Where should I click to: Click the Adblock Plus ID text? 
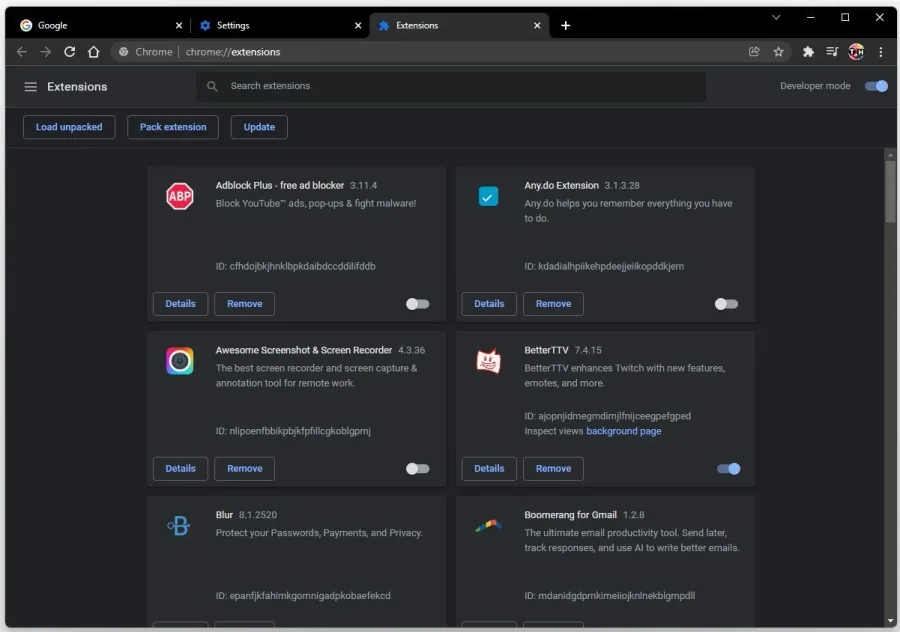point(296,266)
